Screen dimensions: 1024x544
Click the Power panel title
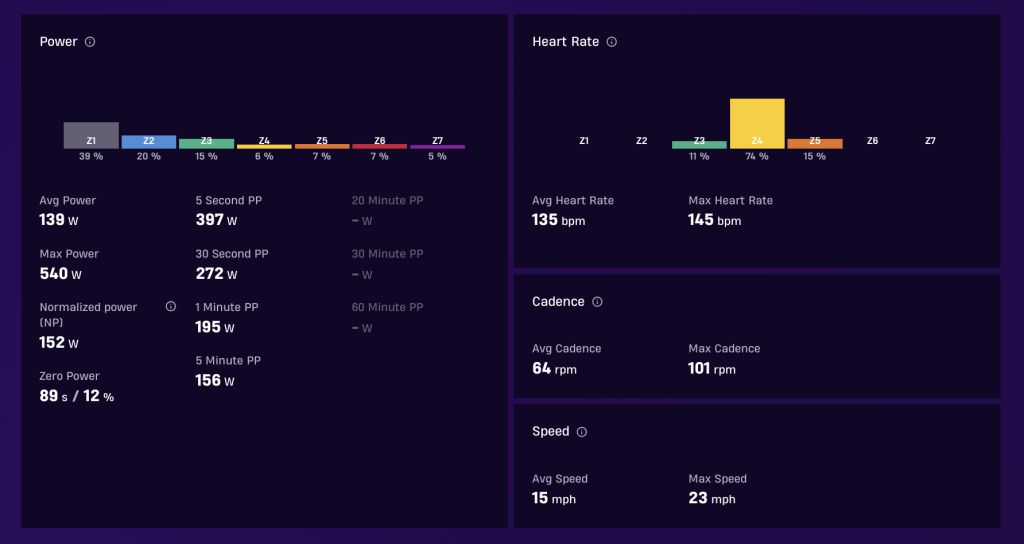[x=59, y=42]
